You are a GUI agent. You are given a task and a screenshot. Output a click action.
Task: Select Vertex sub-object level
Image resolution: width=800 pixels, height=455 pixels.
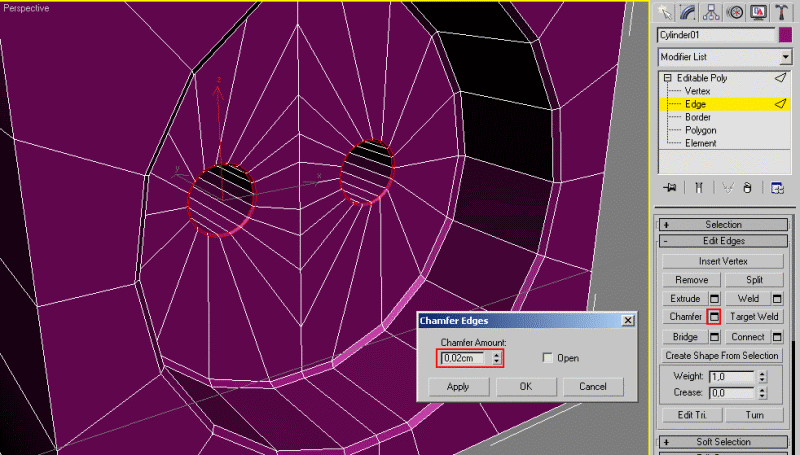tap(697, 91)
